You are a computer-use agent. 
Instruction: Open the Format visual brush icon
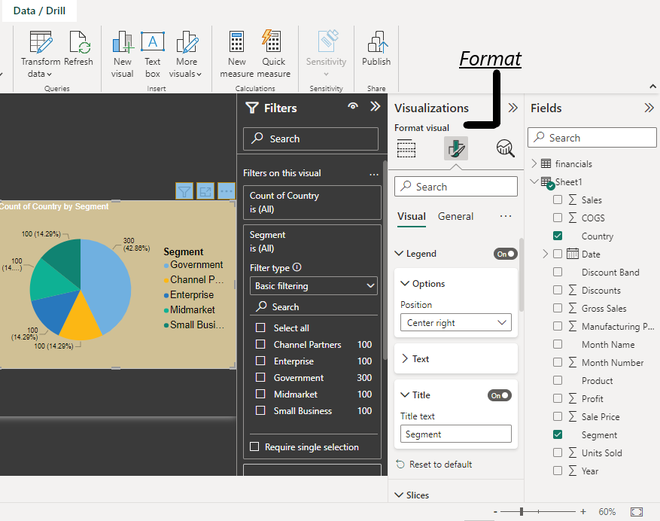click(456, 148)
